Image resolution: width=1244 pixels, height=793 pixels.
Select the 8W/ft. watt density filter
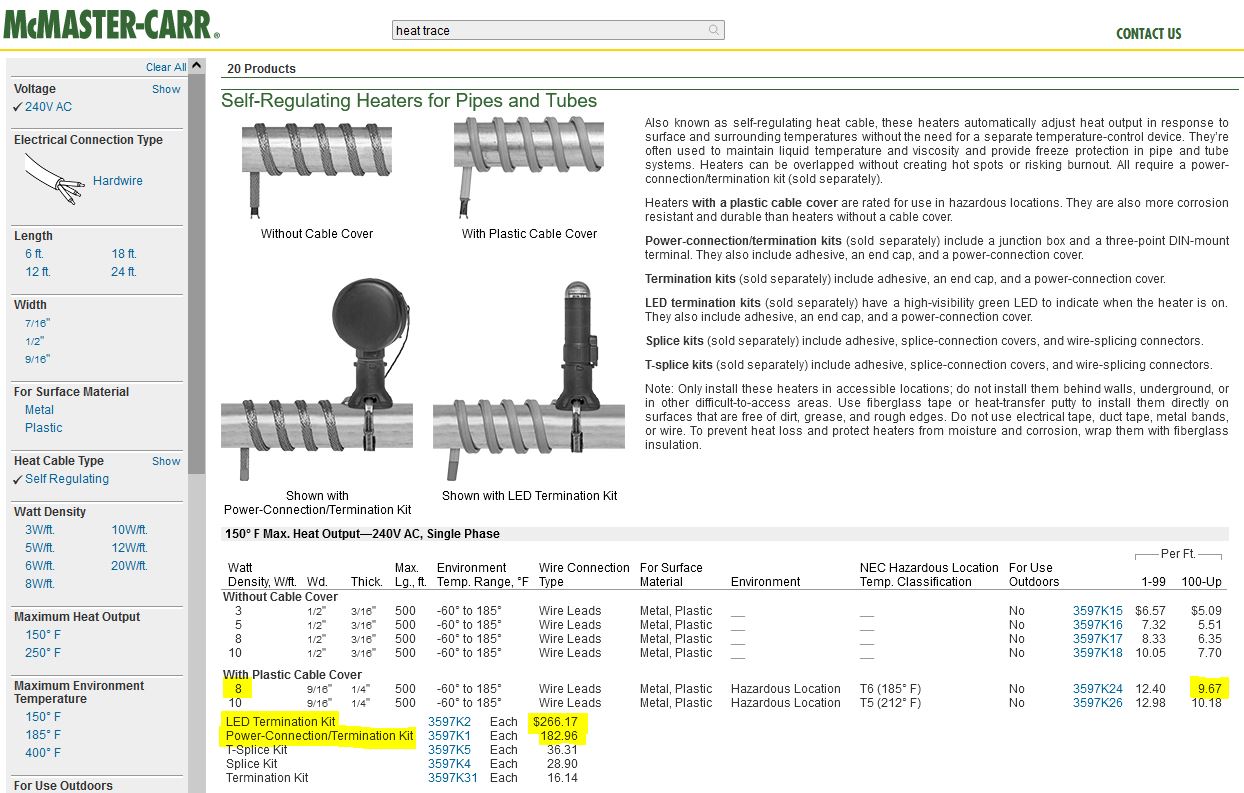click(40, 584)
